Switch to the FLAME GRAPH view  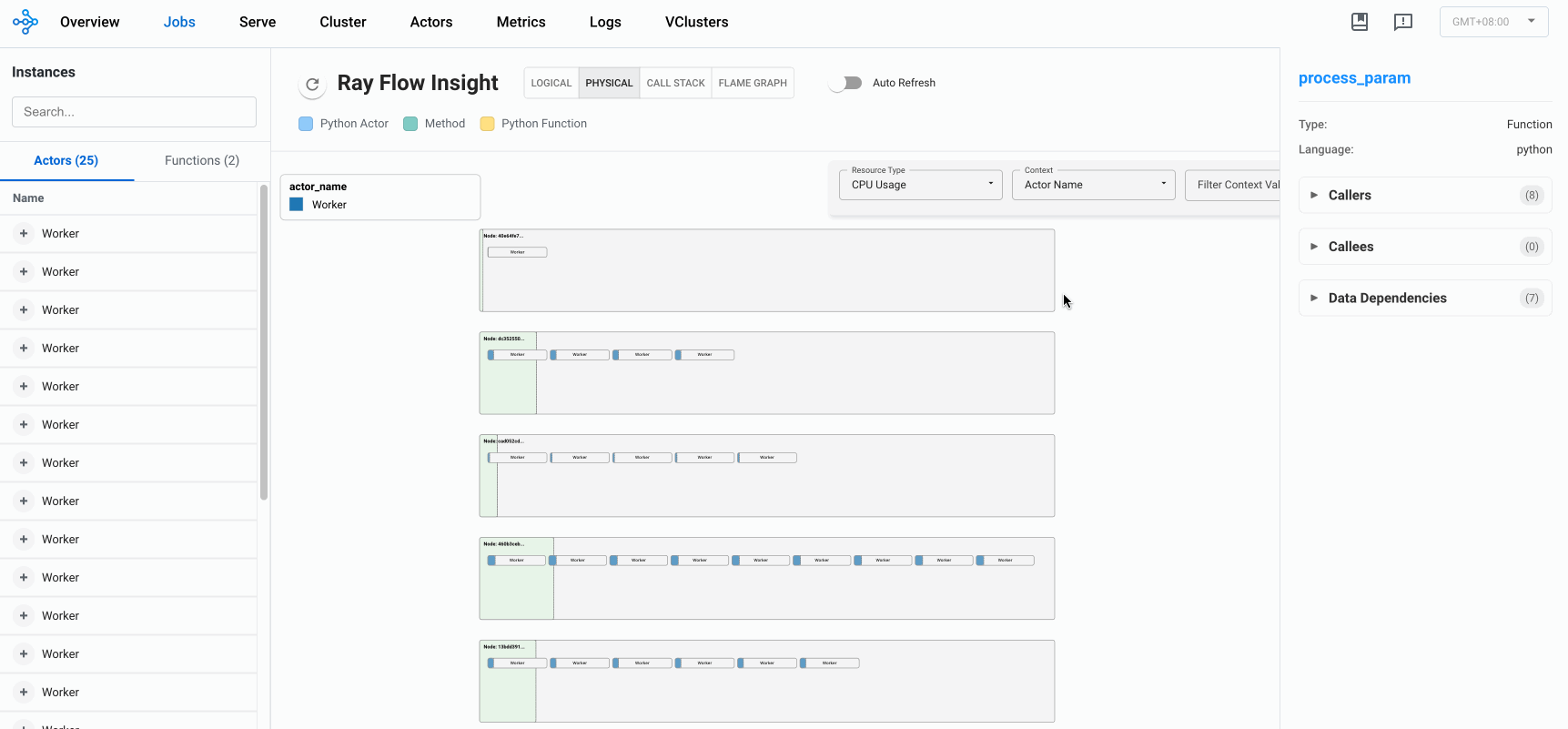click(753, 83)
